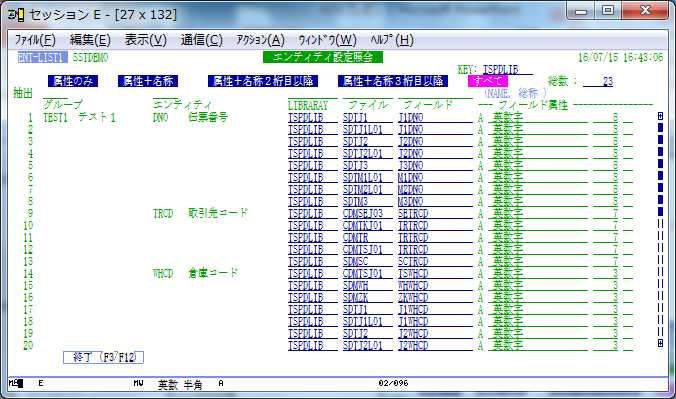Click the field name M1DNO
The image size is (676, 399).
tap(435, 178)
